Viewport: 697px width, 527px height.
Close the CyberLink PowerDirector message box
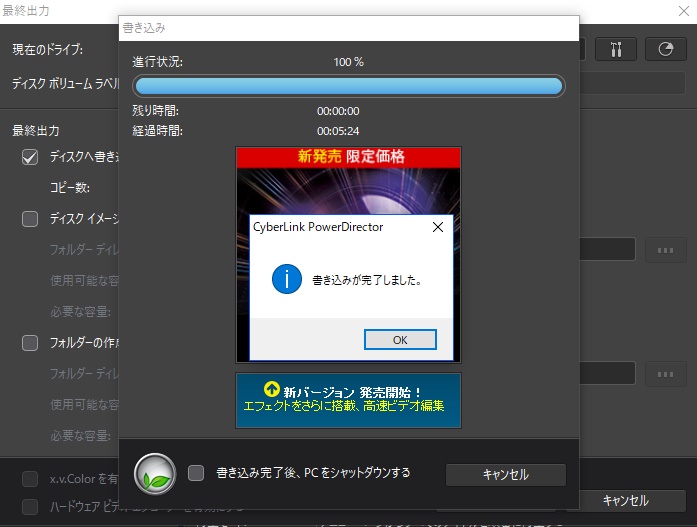(437, 227)
